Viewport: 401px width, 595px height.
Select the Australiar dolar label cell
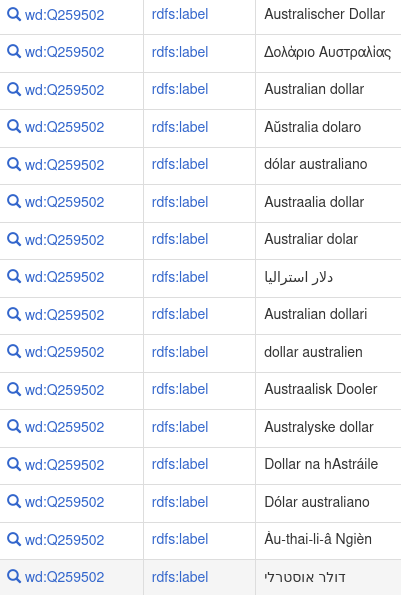pyautogui.click(x=328, y=239)
